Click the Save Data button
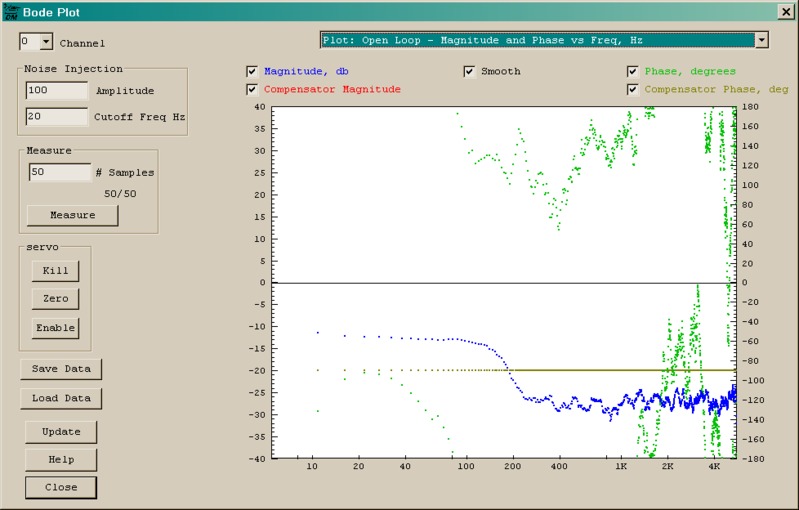 pyautogui.click(x=61, y=369)
